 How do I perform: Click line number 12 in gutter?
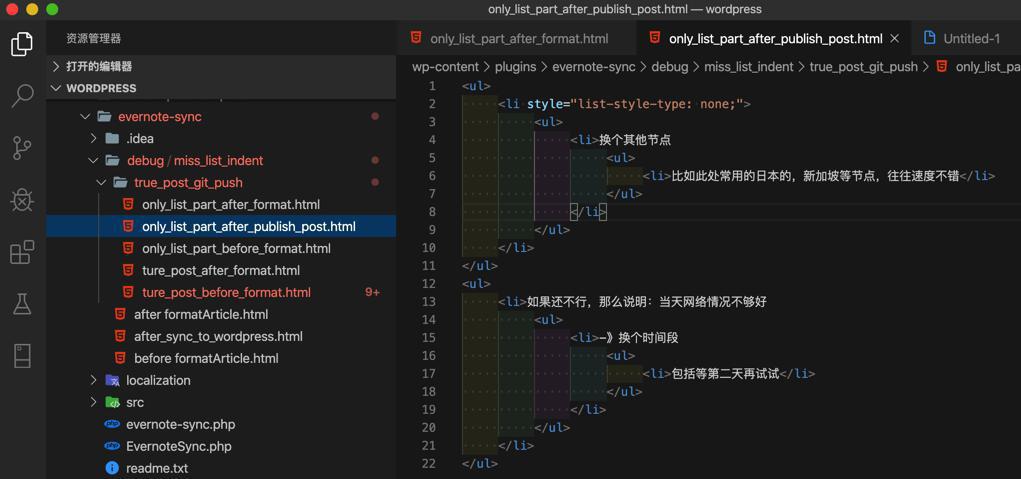click(x=428, y=284)
